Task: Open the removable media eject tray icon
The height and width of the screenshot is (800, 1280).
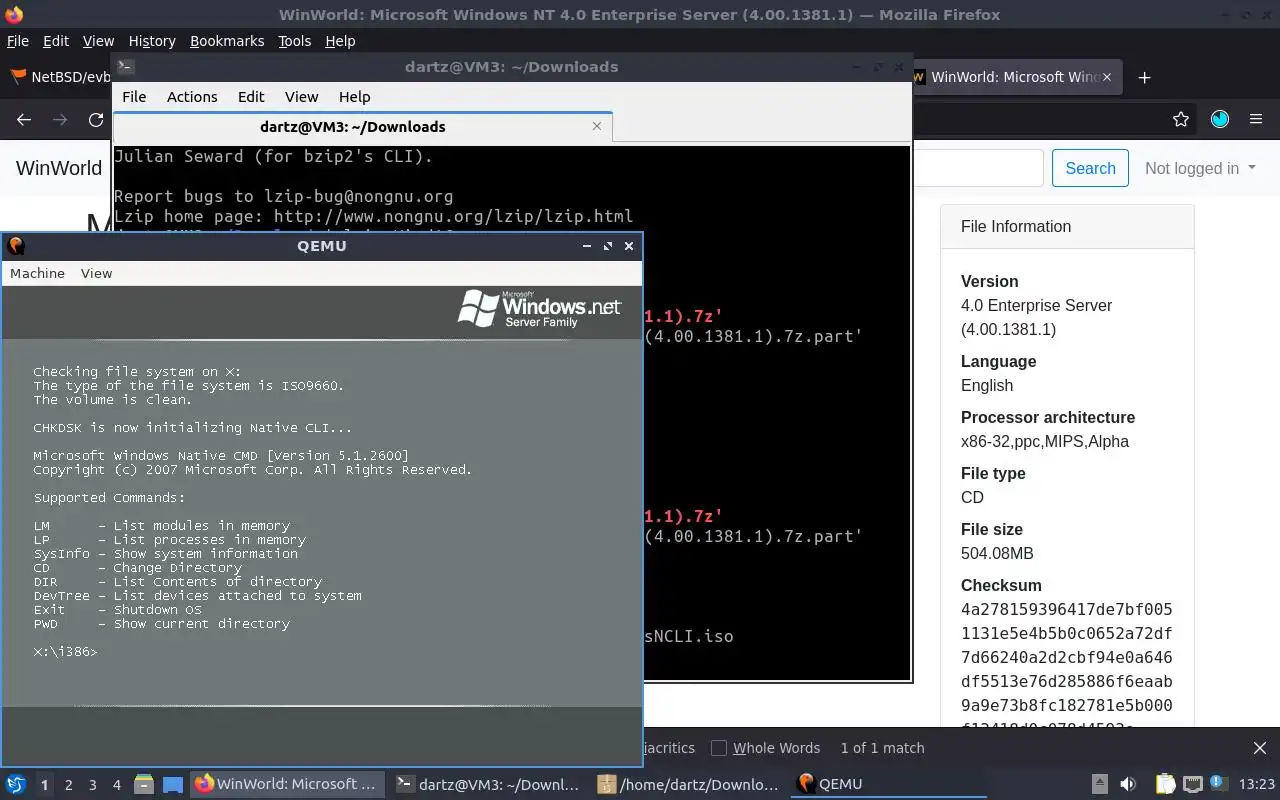Action: (1099, 784)
